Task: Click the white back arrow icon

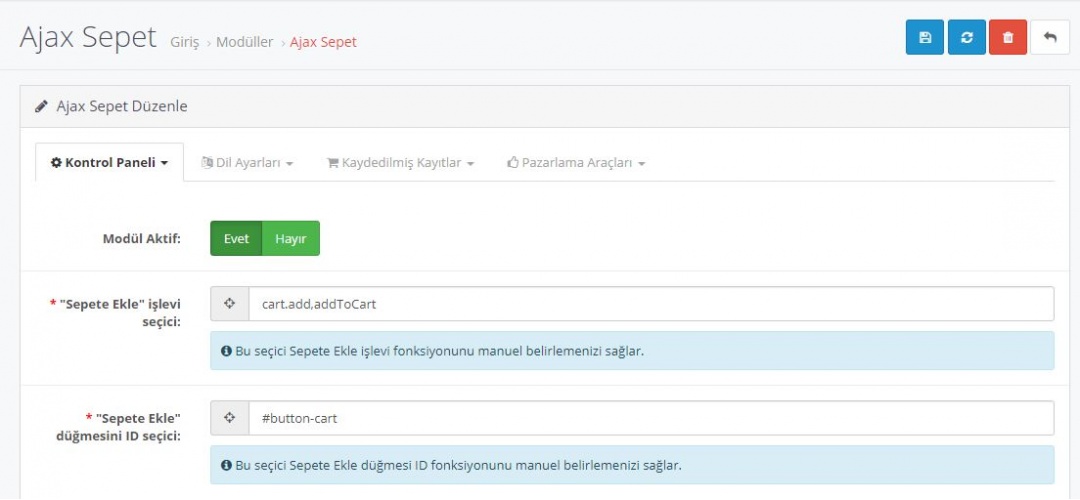Action: pos(1050,37)
